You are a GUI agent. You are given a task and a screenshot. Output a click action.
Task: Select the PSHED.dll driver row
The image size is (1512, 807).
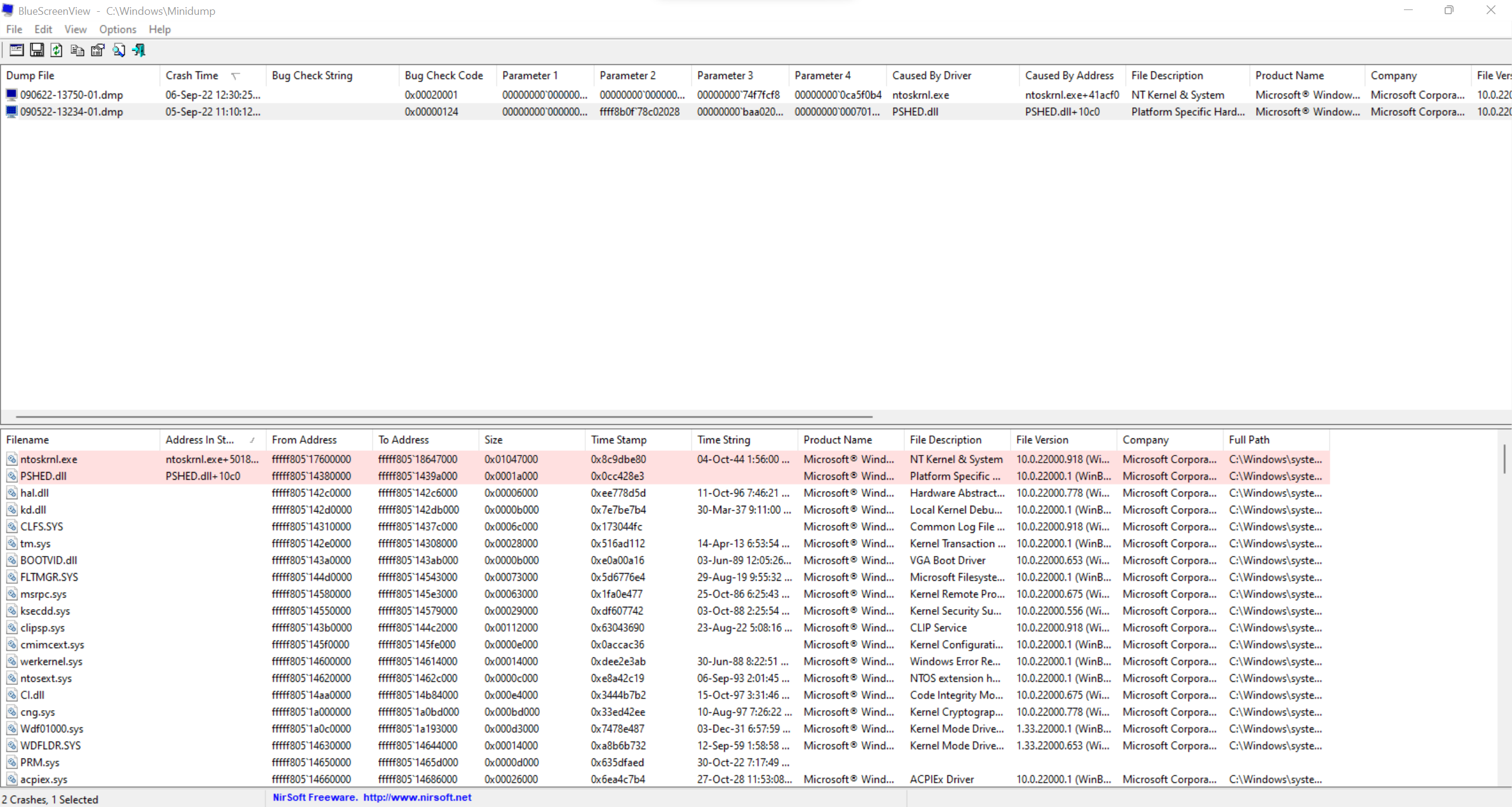(43, 476)
